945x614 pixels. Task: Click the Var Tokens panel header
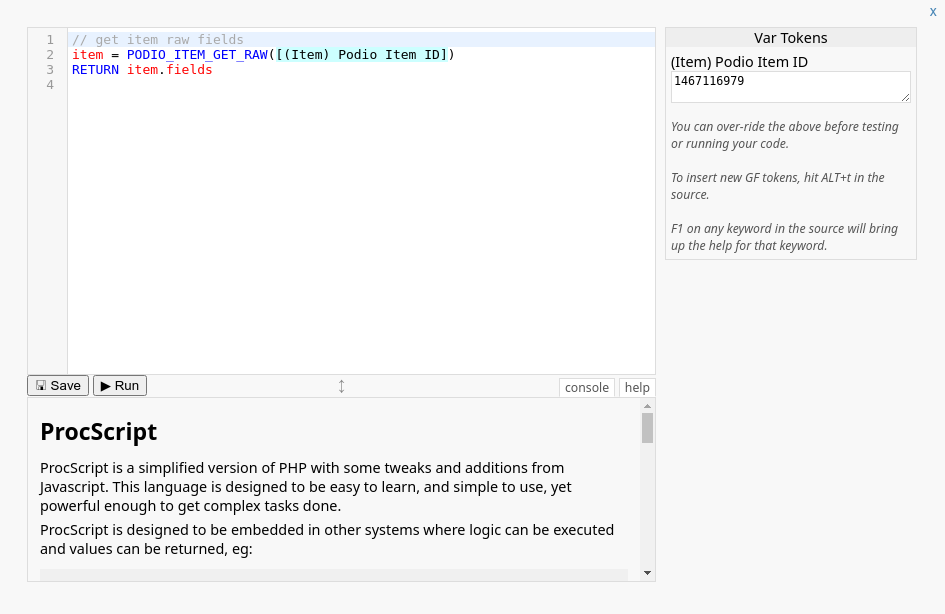click(790, 38)
